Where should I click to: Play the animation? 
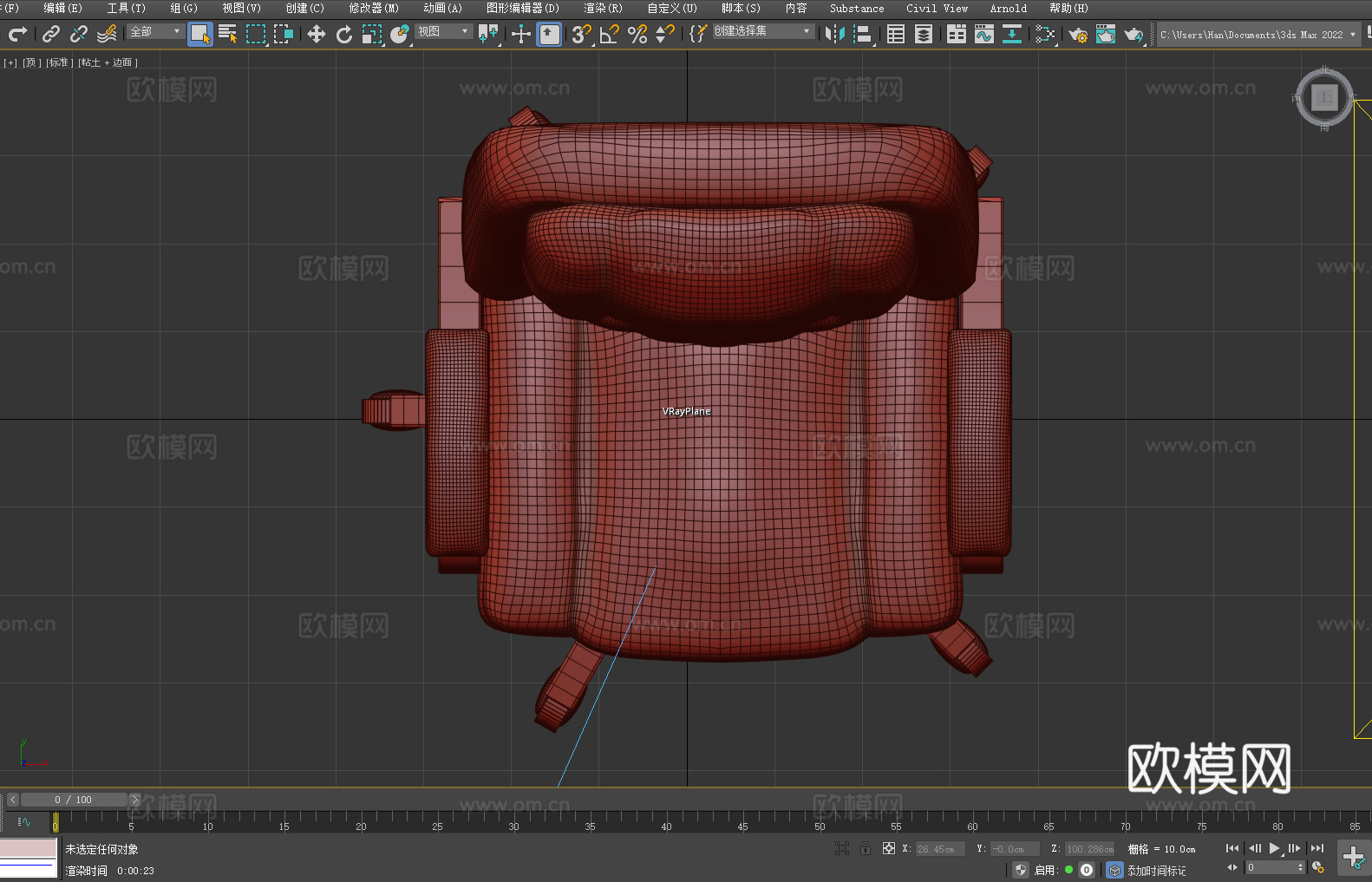click(1275, 848)
